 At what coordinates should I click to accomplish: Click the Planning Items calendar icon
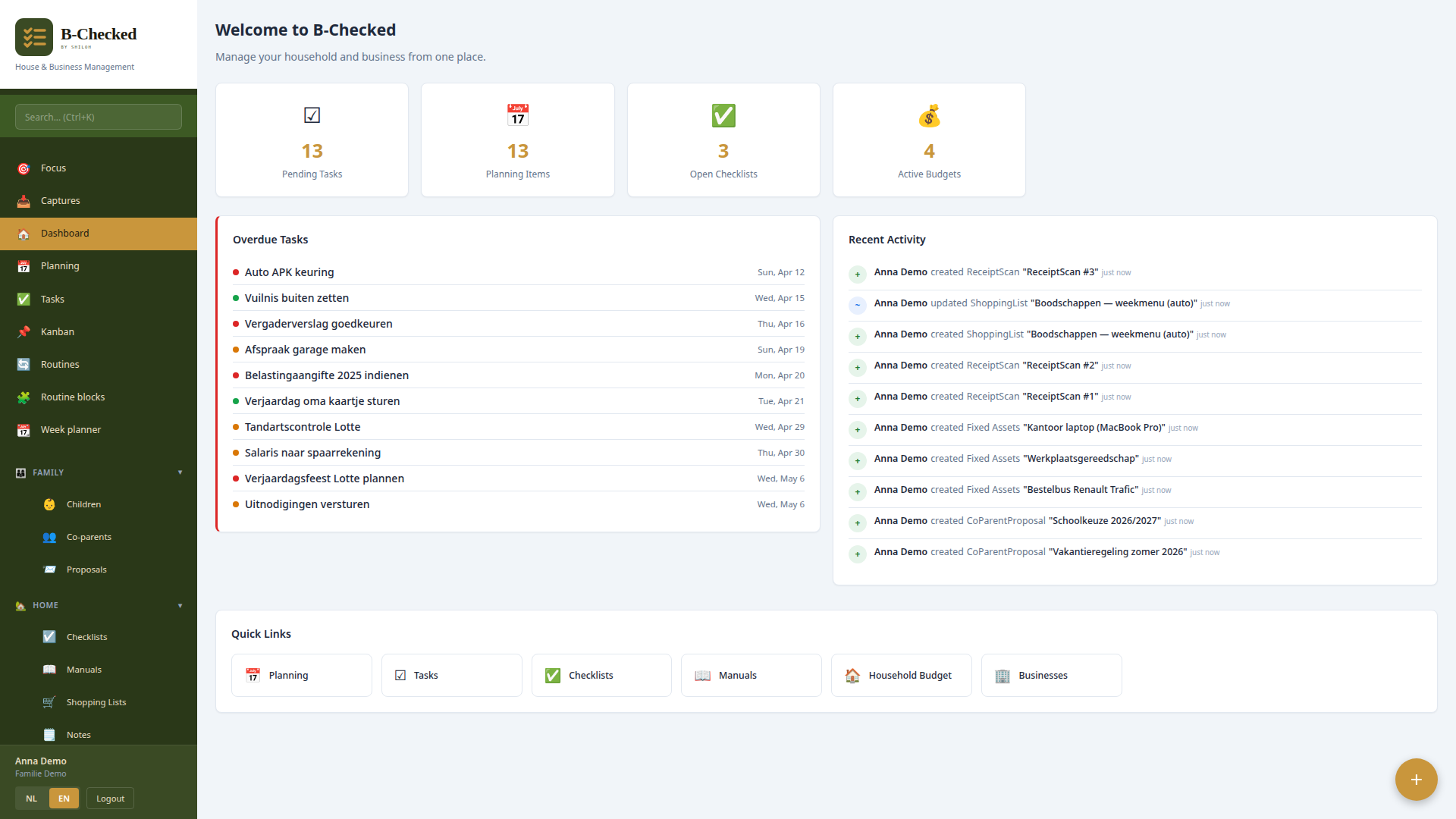click(518, 115)
